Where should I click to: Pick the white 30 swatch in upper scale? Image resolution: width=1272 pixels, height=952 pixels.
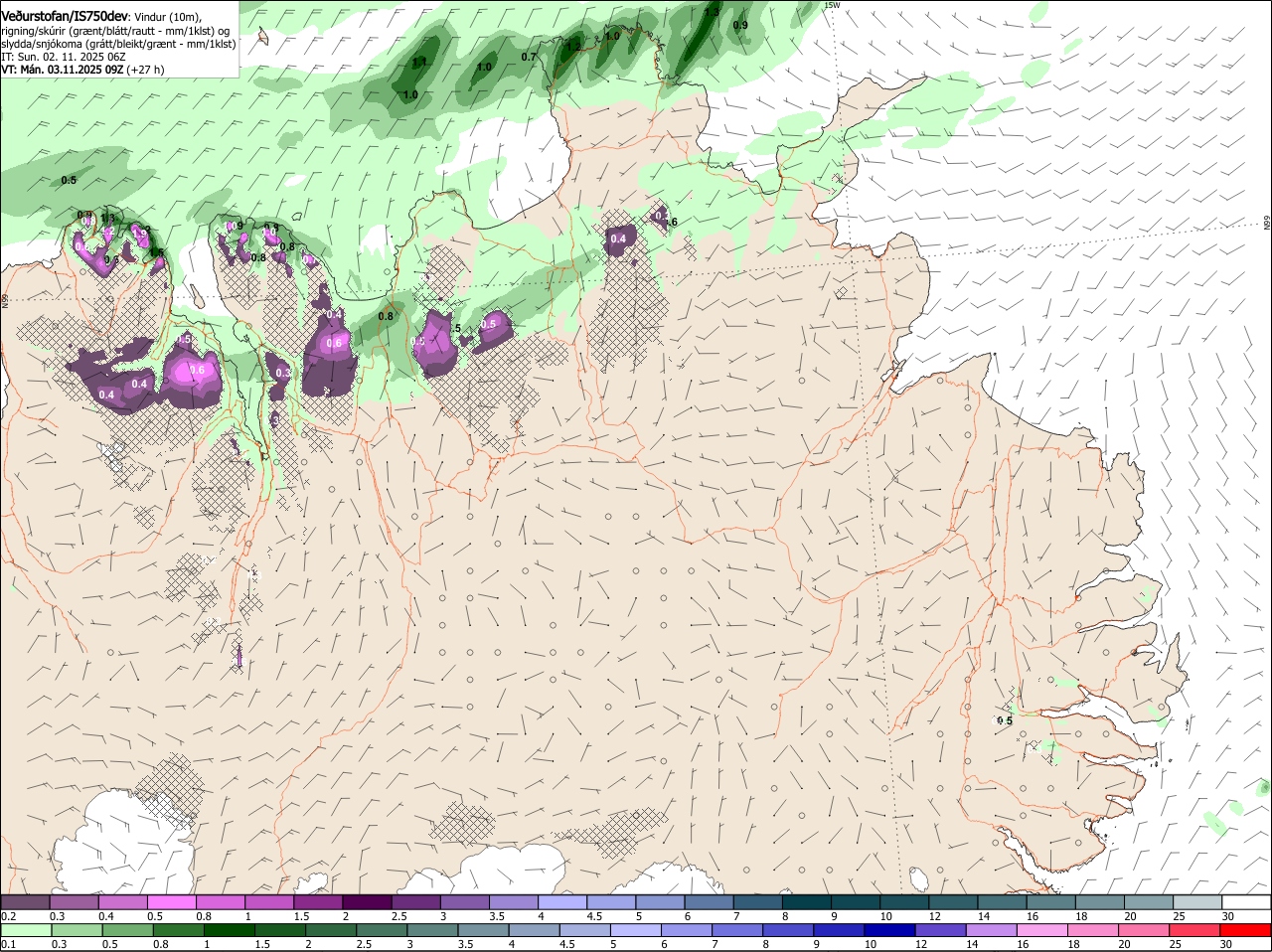(x=1246, y=902)
